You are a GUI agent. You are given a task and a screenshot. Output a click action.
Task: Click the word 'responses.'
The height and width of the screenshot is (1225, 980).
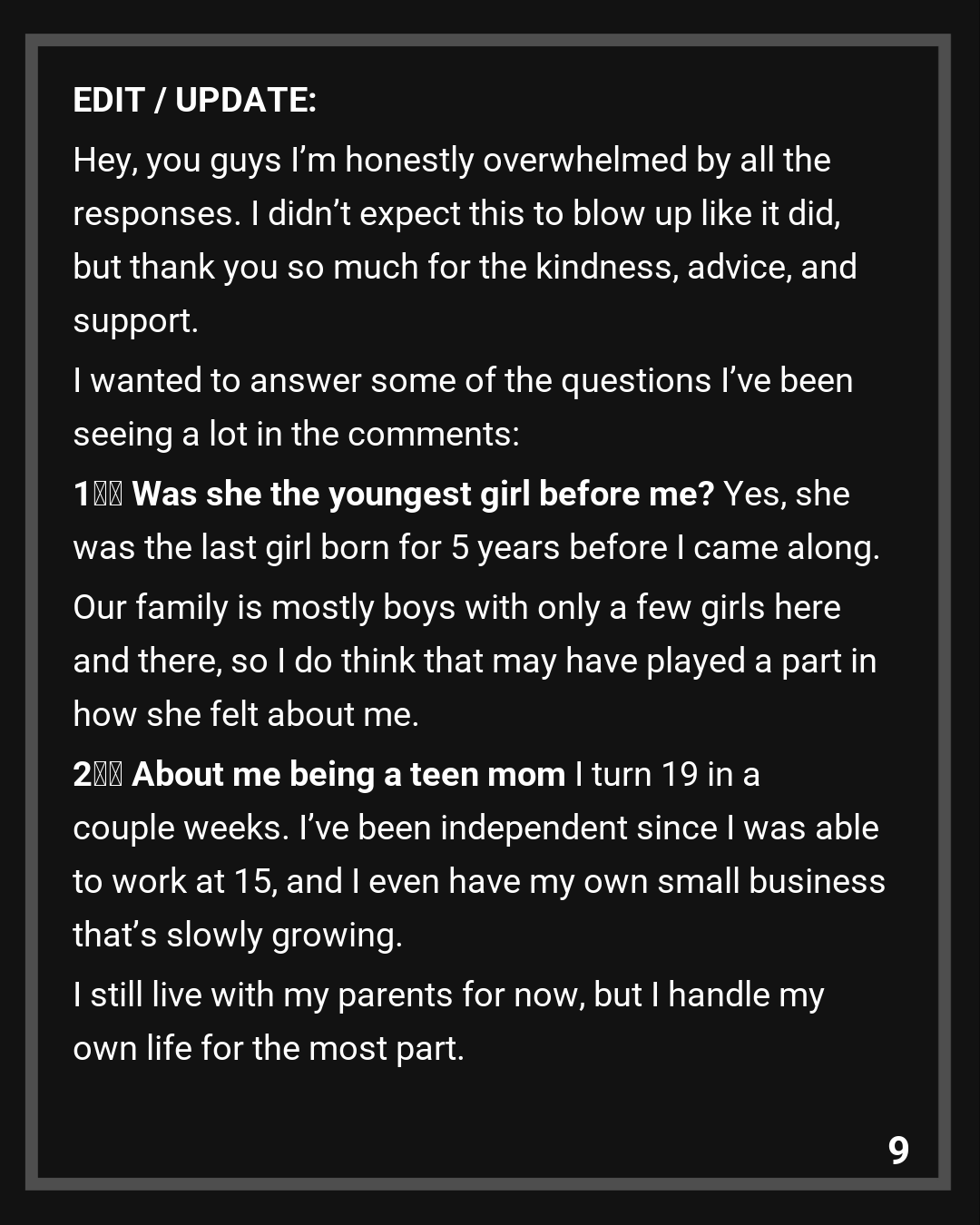[157, 214]
